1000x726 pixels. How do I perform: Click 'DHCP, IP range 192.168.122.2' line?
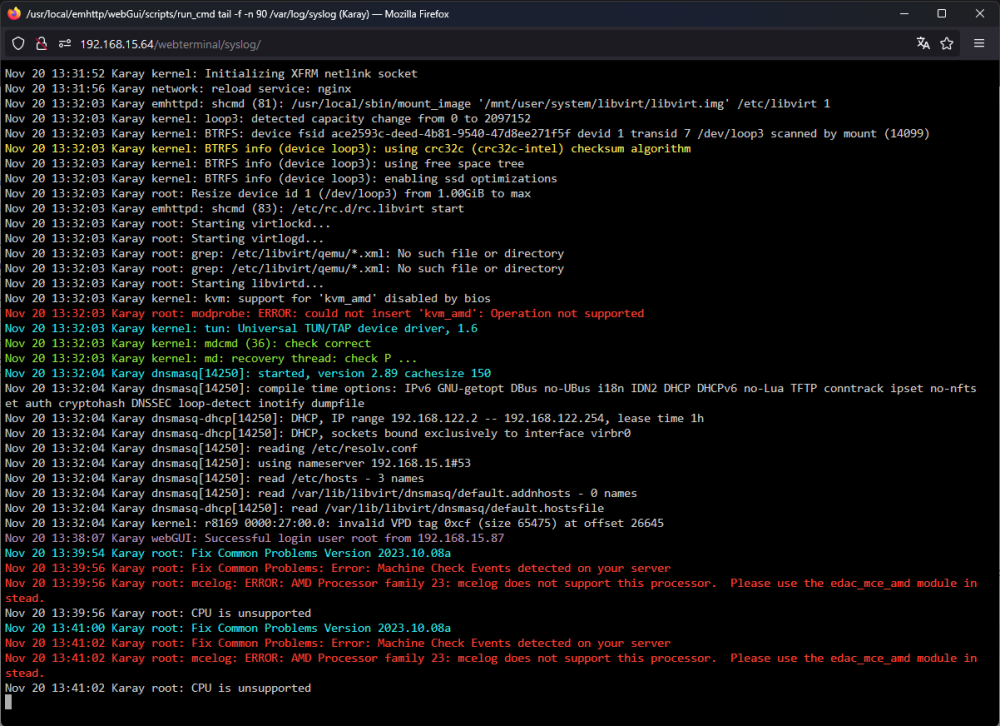[355, 419]
